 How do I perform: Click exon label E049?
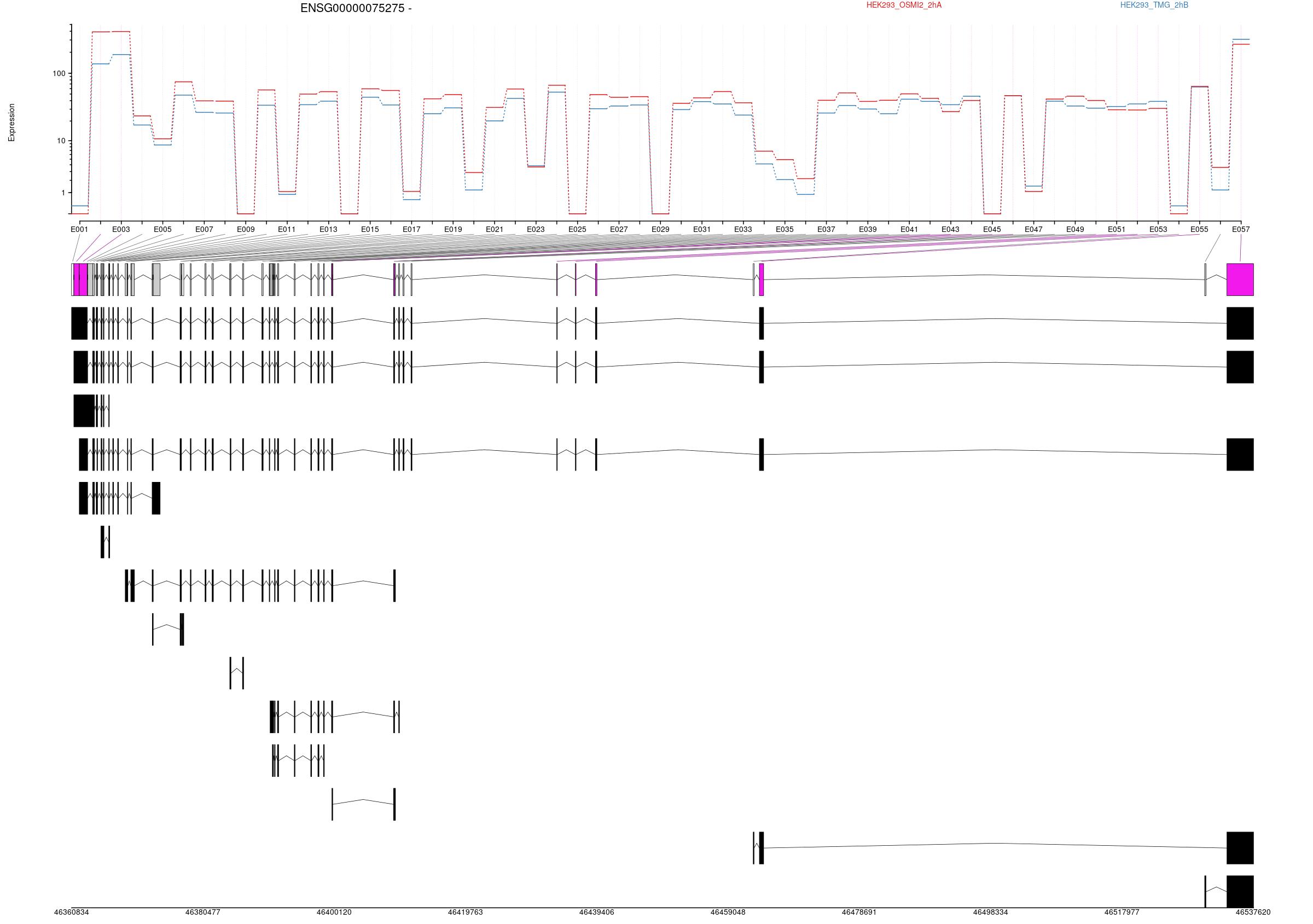1075,229
